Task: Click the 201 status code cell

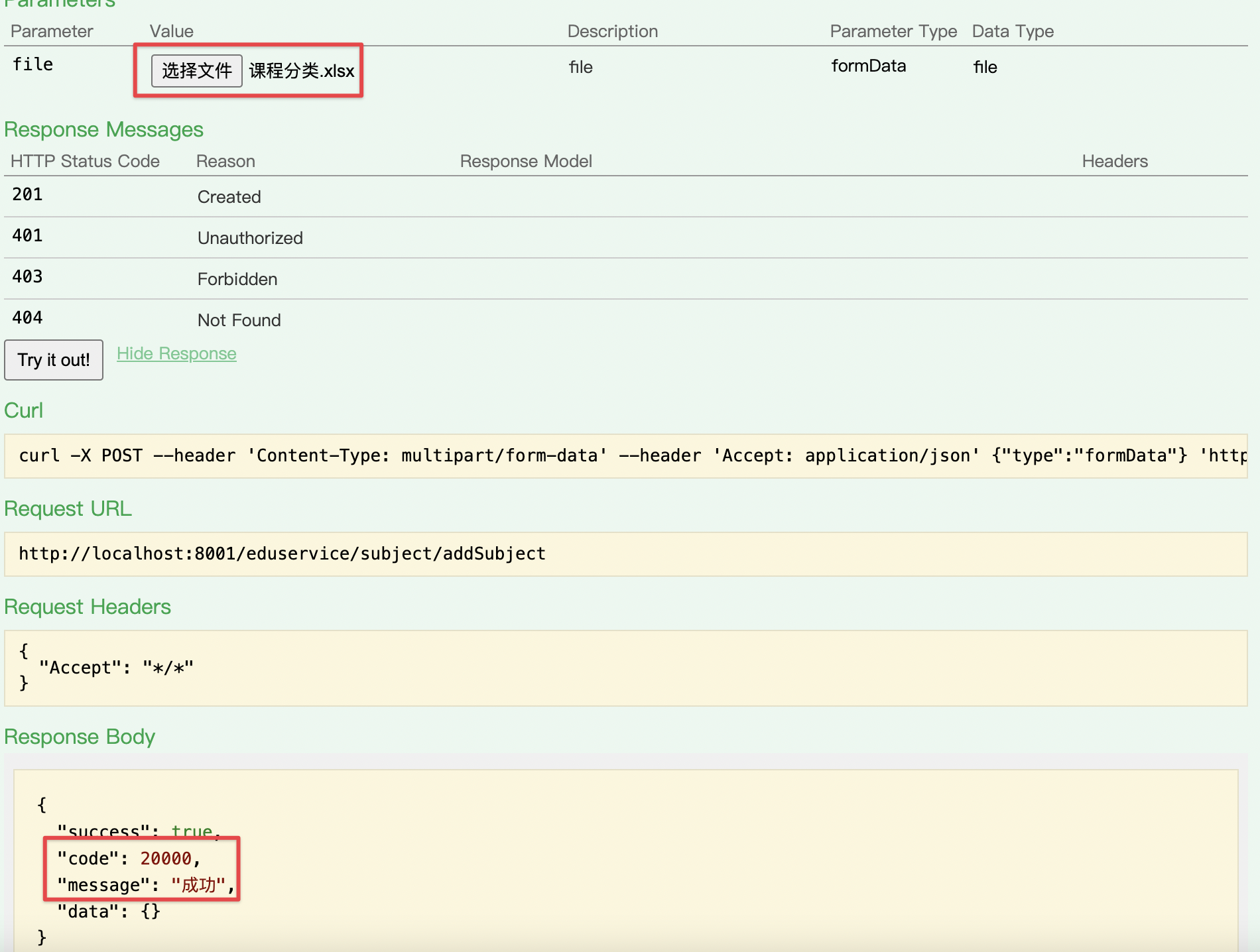Action: point(27,195)
